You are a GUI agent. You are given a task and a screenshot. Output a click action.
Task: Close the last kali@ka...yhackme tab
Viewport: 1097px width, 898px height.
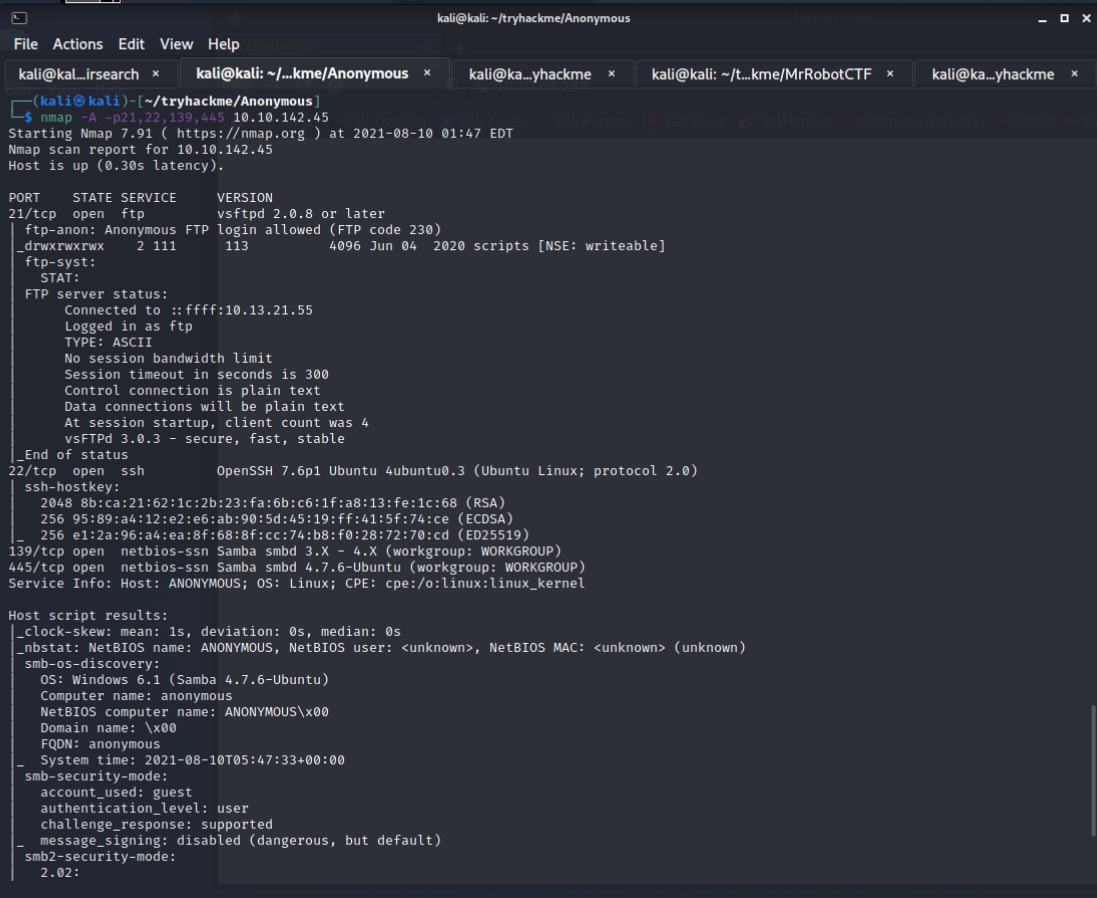(x=1076, y=74)
